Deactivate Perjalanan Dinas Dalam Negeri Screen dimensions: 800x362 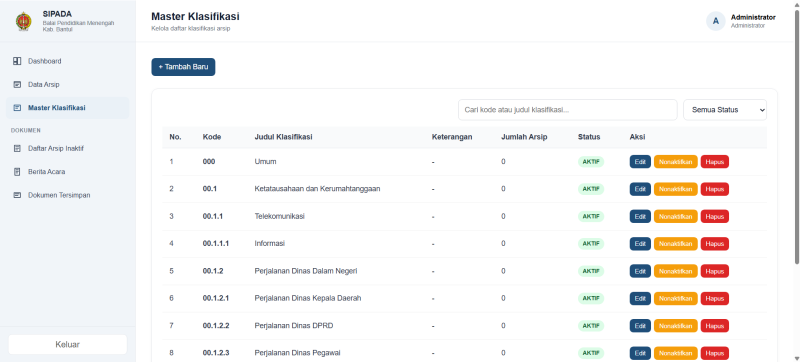pos(676,271)
